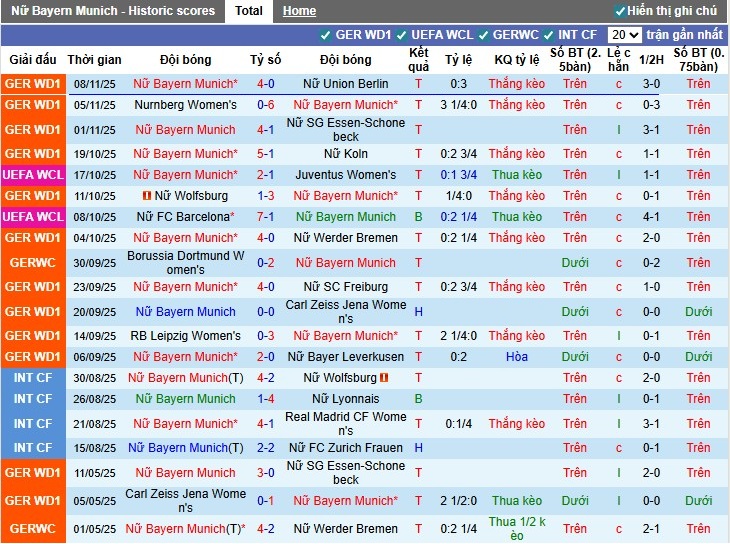Screen dimensions: 730x544
Task: Open the 20 recent matches dropdown
Action: 623,35
